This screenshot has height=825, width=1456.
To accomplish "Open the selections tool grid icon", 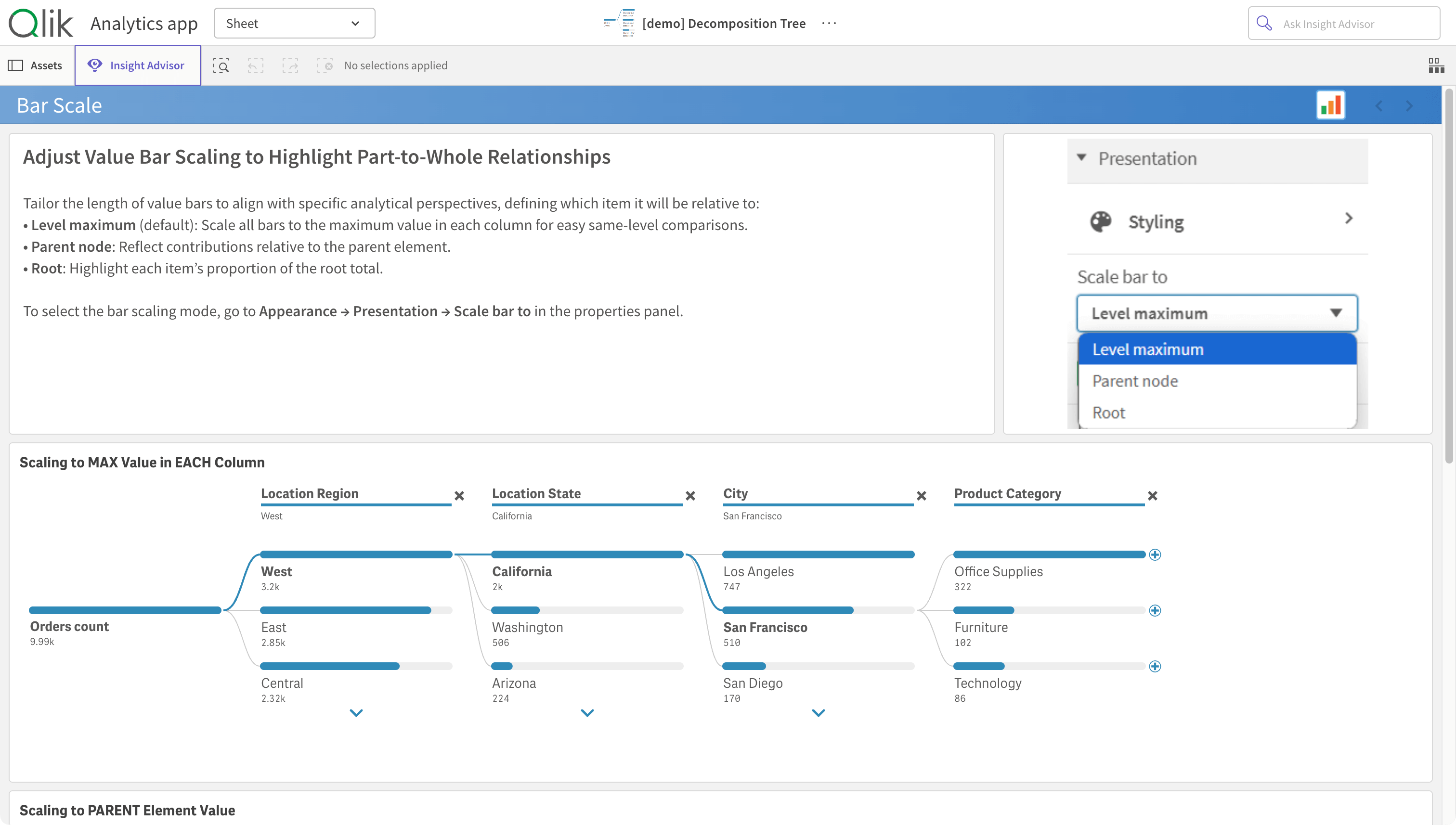I will (1436, 66).
